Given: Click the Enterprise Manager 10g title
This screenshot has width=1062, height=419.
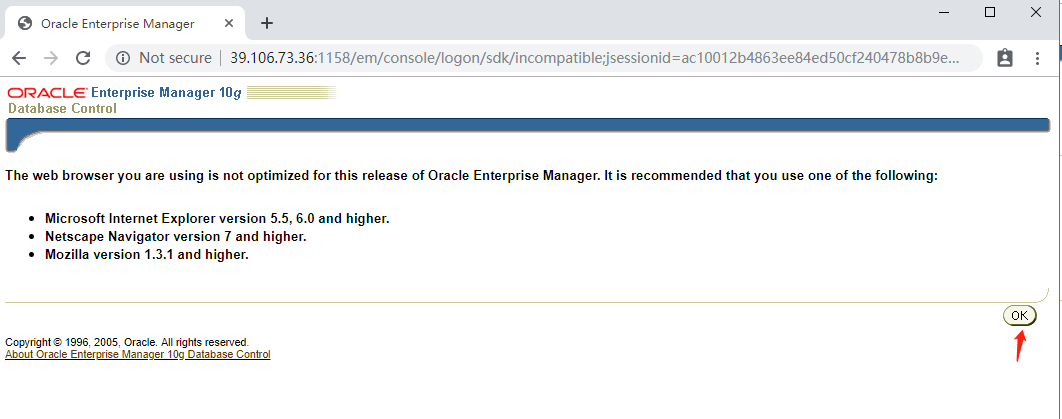Looking at the screenshot, I should click(166, 93).
